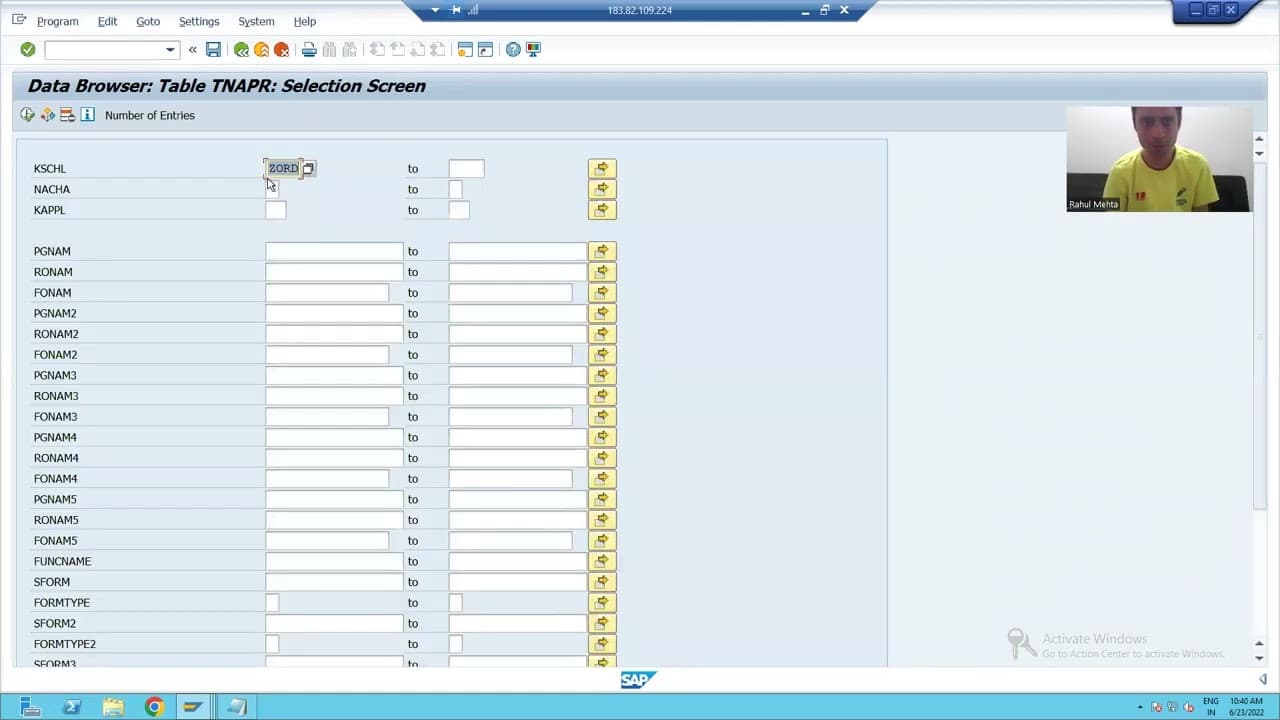This screenshot has height=720, width=1280.
Task: Click the FORMTYPE single-character input field
Action: (x=272, y=602)
